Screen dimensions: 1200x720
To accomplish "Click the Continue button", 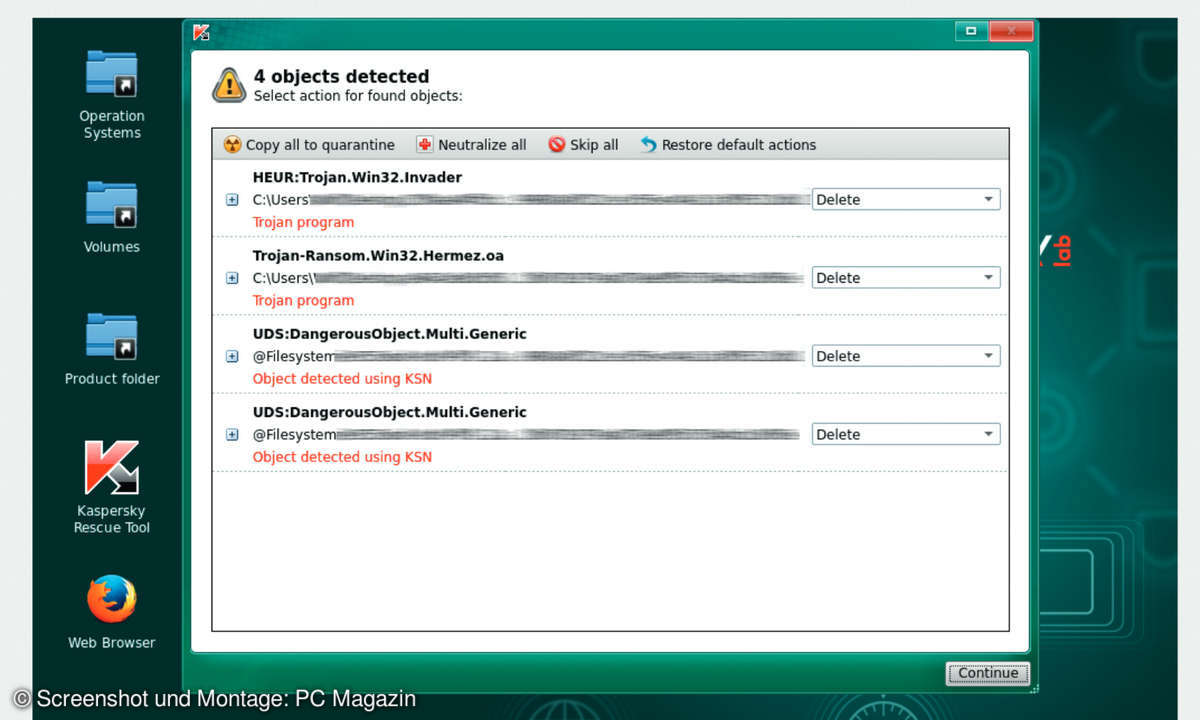I will coord(988,673).
